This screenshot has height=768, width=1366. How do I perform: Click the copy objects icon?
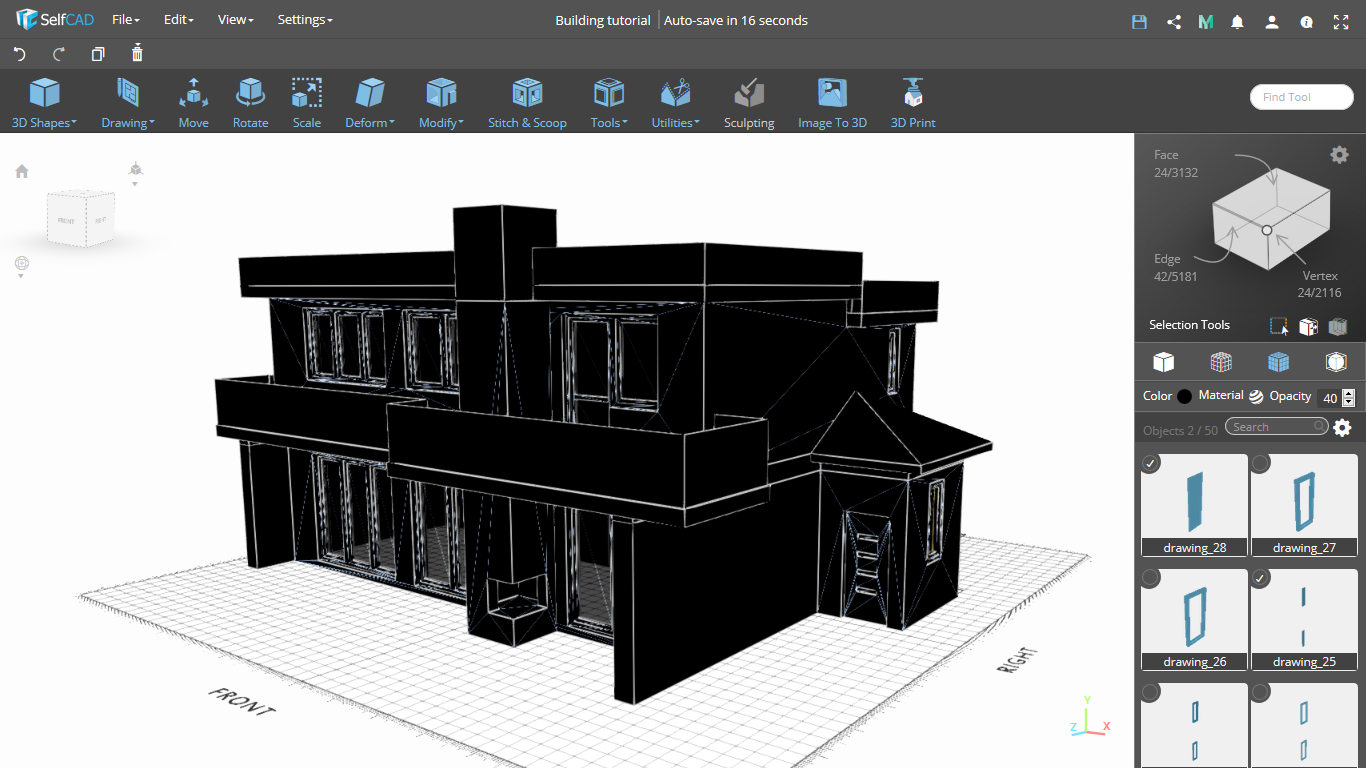pos(98,54)
